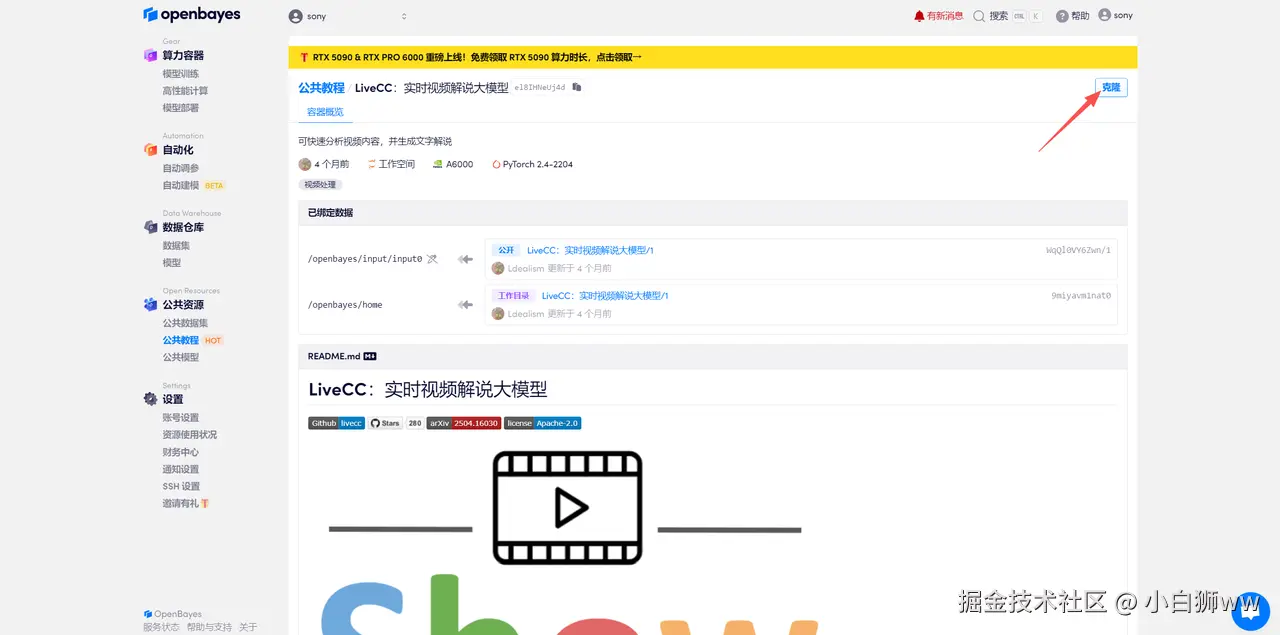Click the search magnifier icon
The image size is (1280, 635).
(979, 16)
